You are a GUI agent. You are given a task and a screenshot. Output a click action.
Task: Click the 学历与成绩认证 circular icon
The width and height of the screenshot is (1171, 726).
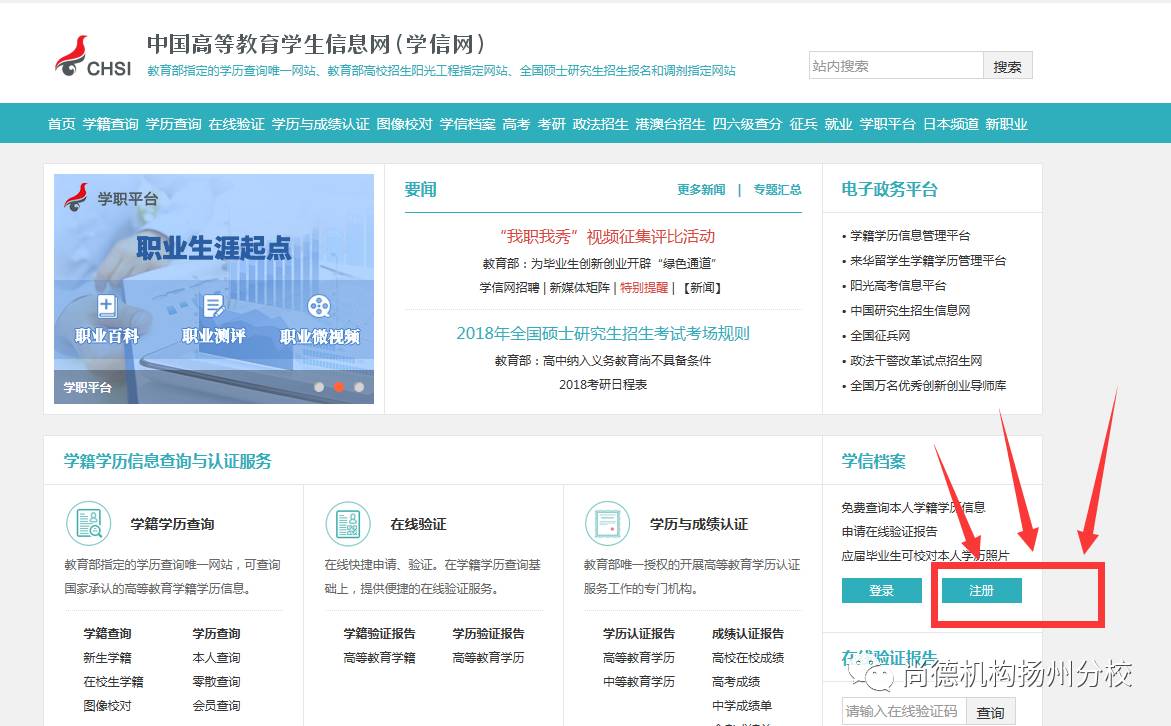point(608,523)
